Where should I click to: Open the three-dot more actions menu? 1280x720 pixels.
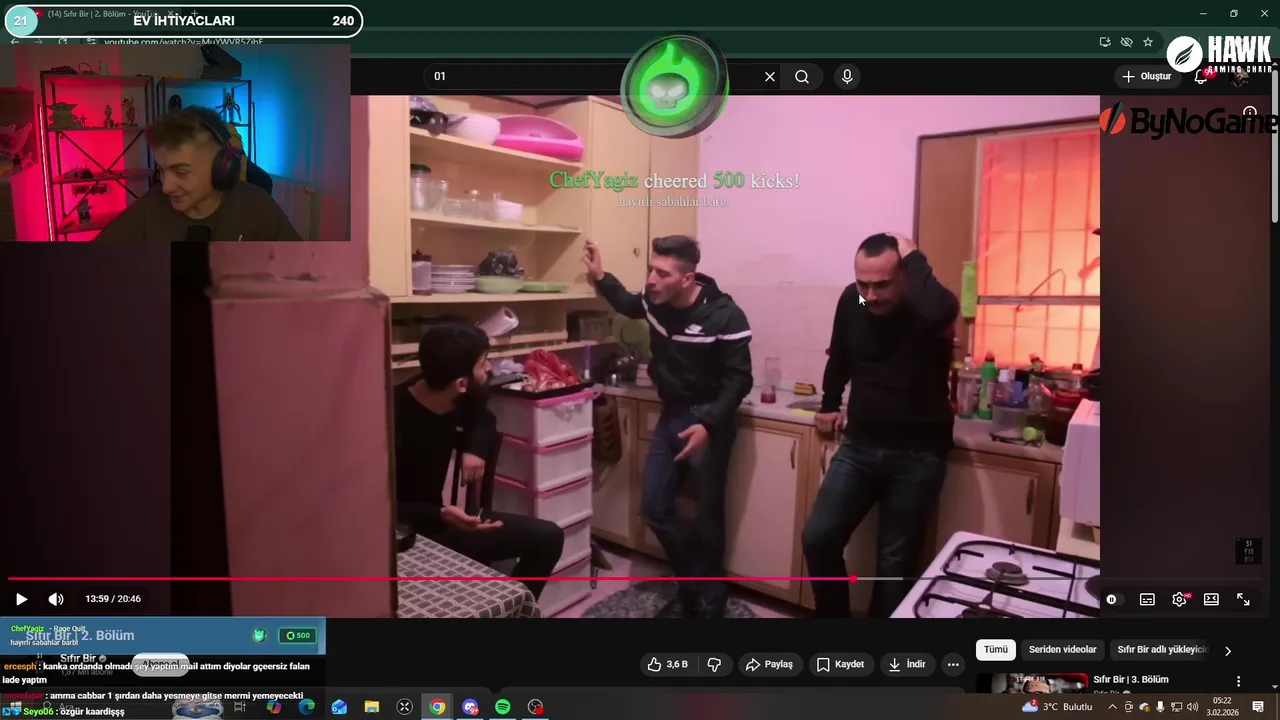[x=953, y=664]
